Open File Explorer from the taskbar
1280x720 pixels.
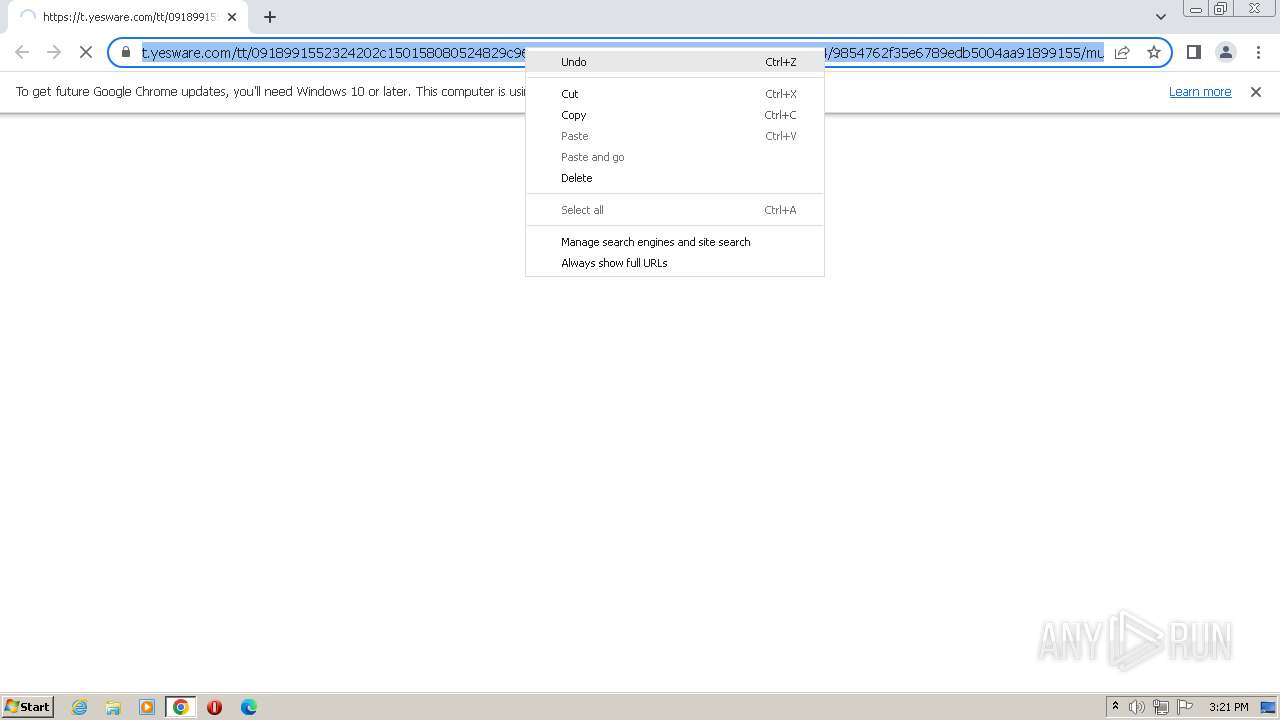[113, 707]
